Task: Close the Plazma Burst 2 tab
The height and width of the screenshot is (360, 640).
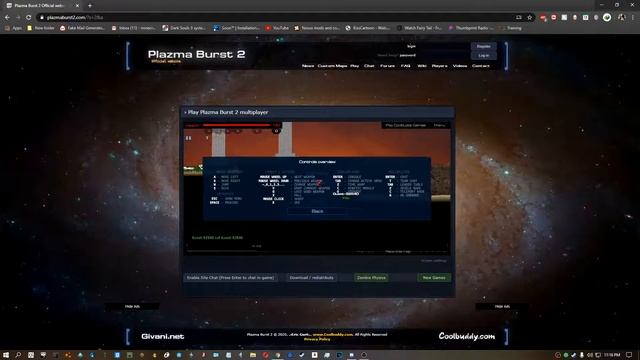Action: pyautogui.click(x=77, y=6)
